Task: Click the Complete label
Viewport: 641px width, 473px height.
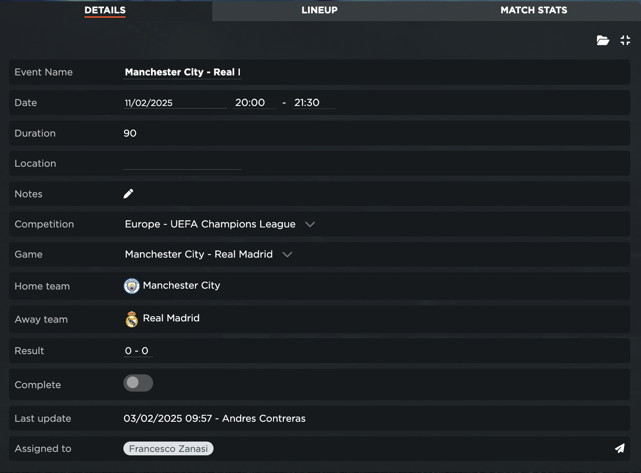Action: (x=38, y=385)
